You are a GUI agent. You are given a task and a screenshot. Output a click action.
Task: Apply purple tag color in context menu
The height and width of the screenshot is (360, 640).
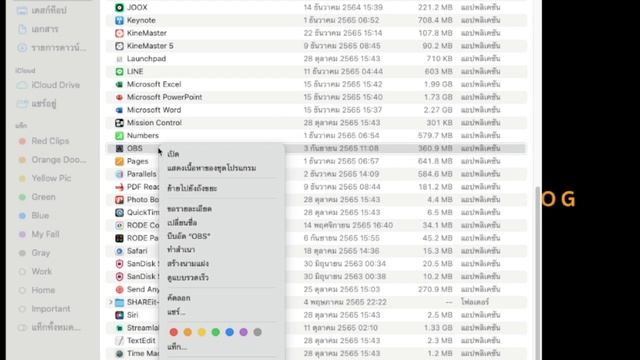pos(243,332)
